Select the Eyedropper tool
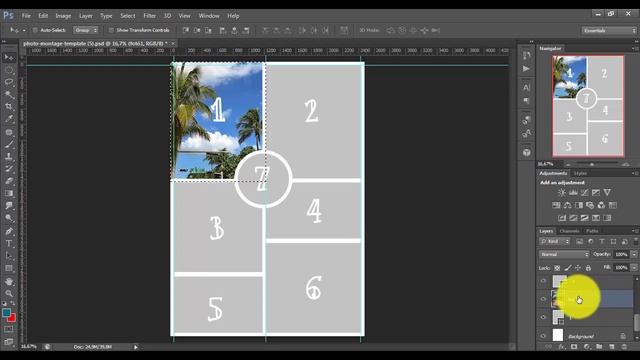This screenshot has width=640, height=360. [x=9, y=119]
